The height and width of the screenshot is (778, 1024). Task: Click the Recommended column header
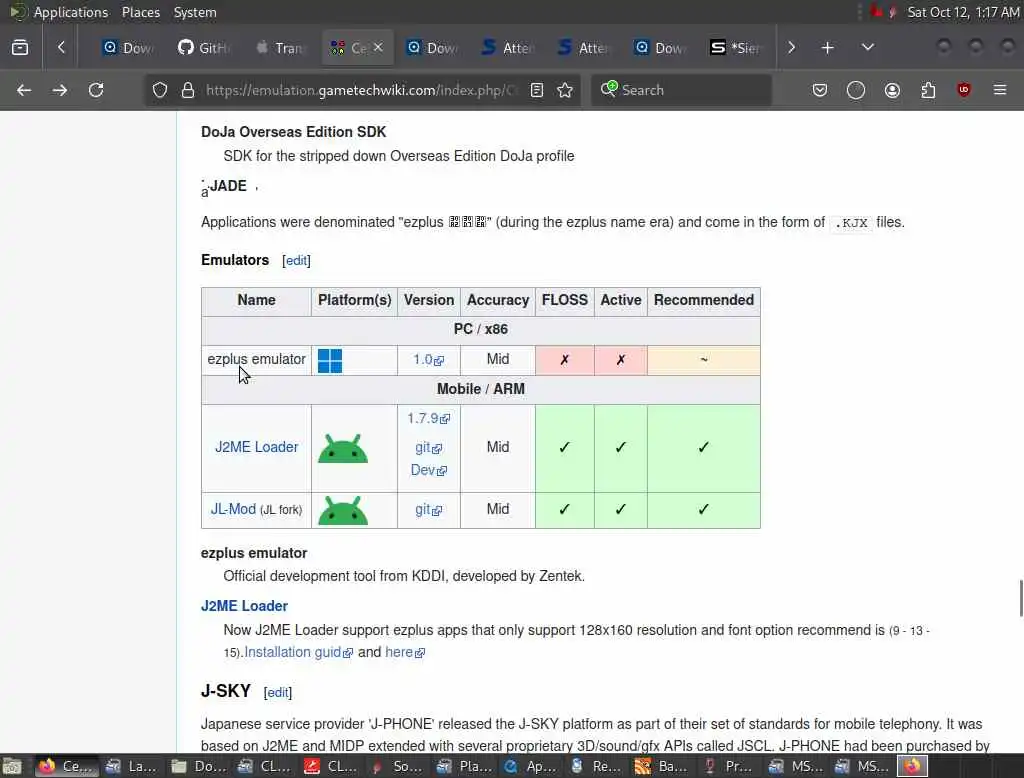tap(703, 300)
